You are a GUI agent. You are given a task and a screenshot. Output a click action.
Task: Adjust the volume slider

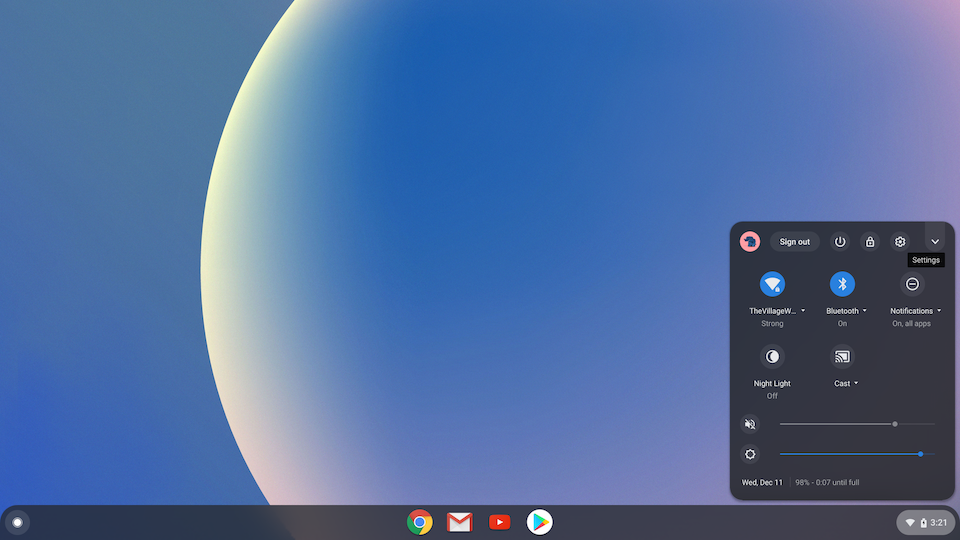pos(857,424)
